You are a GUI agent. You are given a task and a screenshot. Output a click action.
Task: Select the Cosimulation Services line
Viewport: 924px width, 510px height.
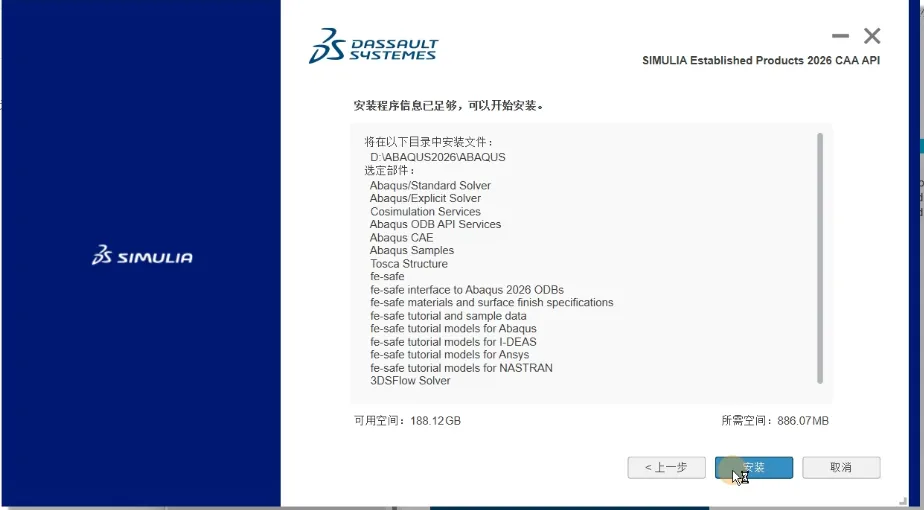(425, 211)
